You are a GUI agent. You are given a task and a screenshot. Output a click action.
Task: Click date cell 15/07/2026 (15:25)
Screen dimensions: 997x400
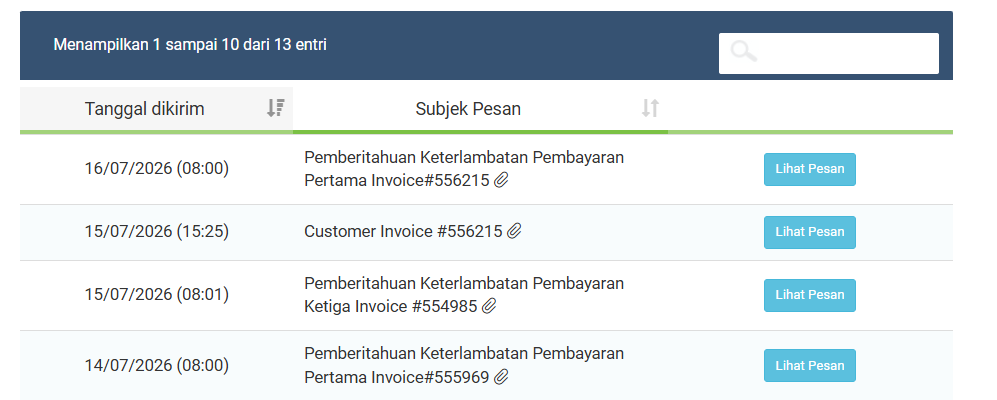(x=156, y=231)
